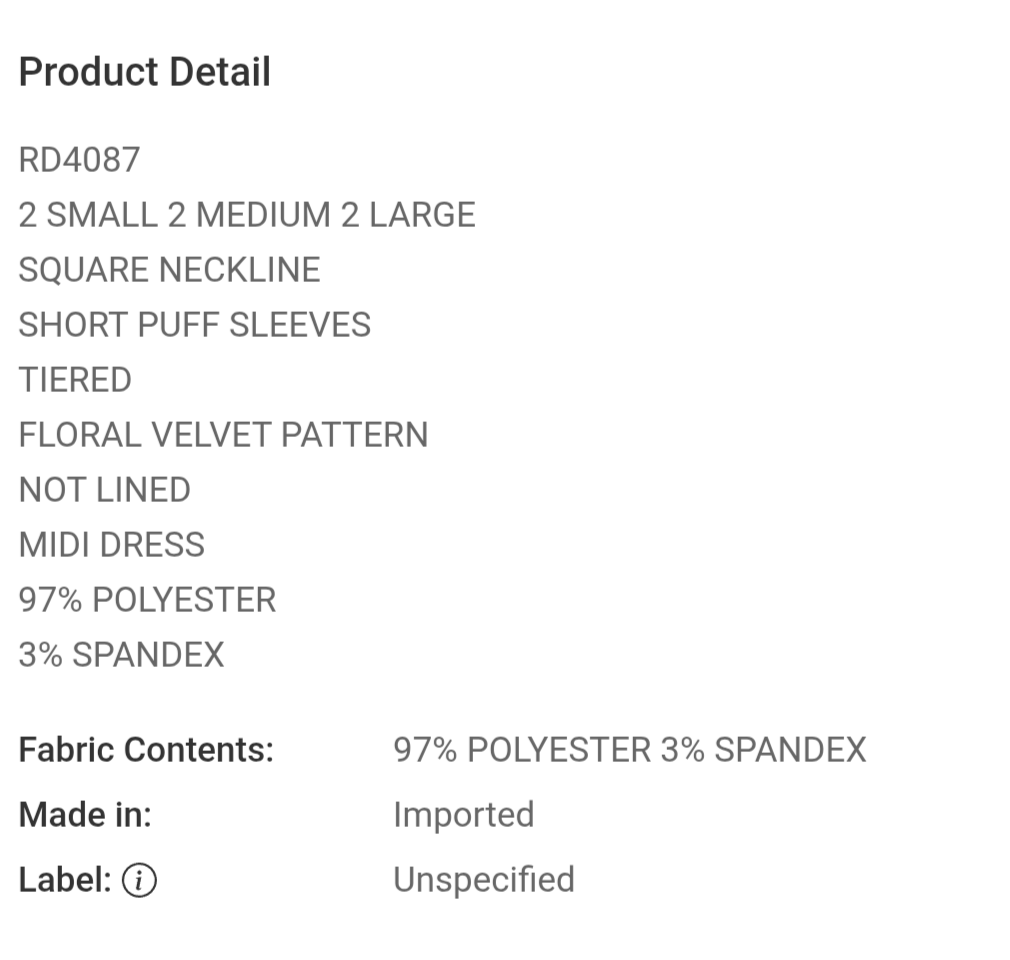This screenshot has height=960, width=1010.
Task: Click the SQUARE NECKLINE detail line
Action: click(x=170, y=270)
